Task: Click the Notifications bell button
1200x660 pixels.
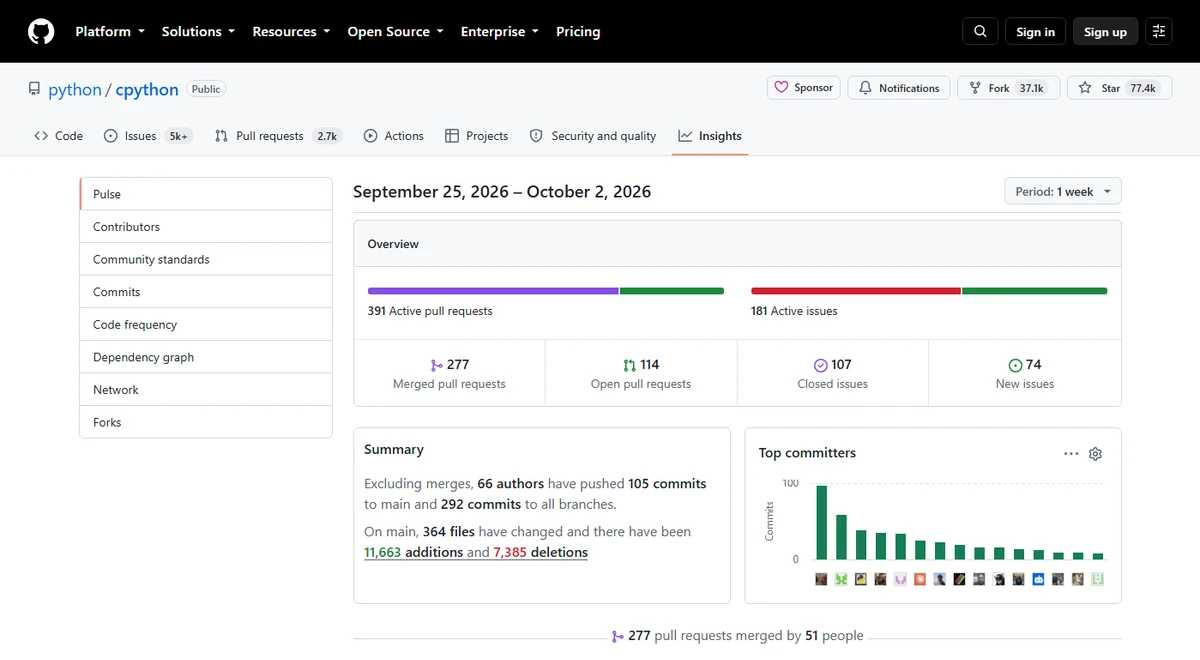Action: [899, 88]
